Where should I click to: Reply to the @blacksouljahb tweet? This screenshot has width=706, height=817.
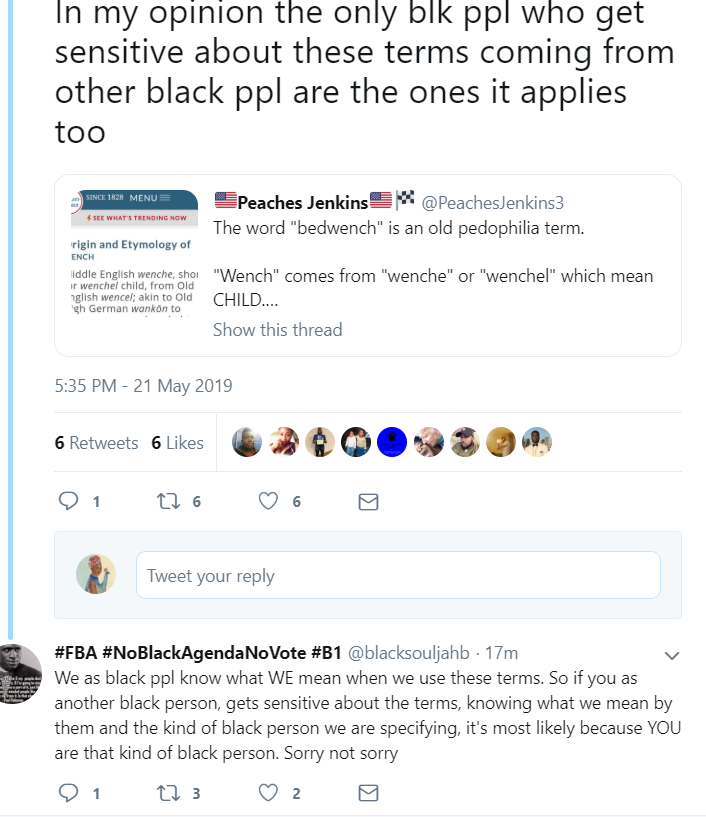[x=68, y=793]
